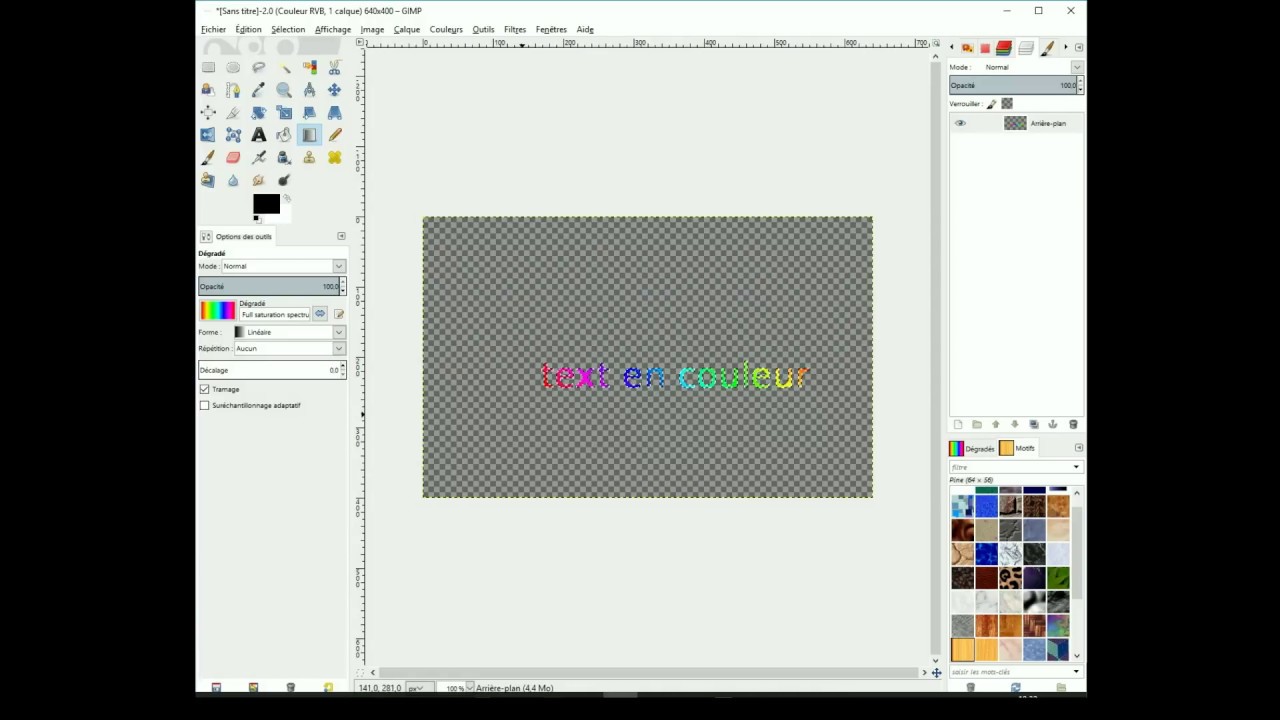Toggle lock pixels brush icon
Screen dimensions: 1280x720
(992, 104)
